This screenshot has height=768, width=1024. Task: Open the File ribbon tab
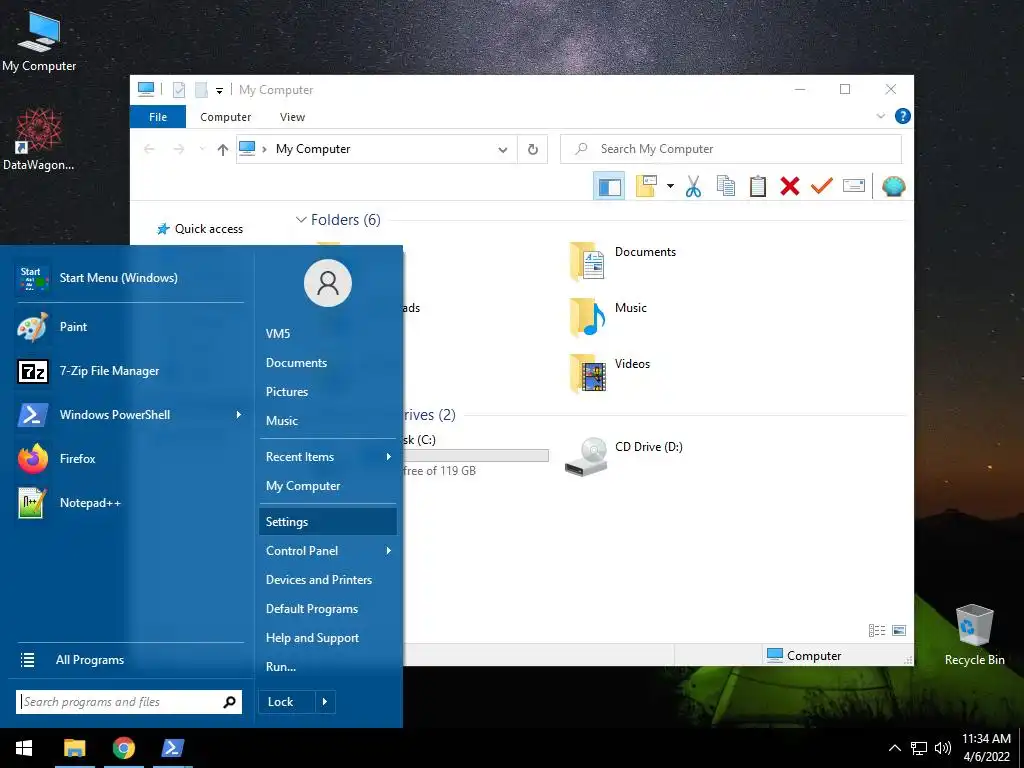158,117
